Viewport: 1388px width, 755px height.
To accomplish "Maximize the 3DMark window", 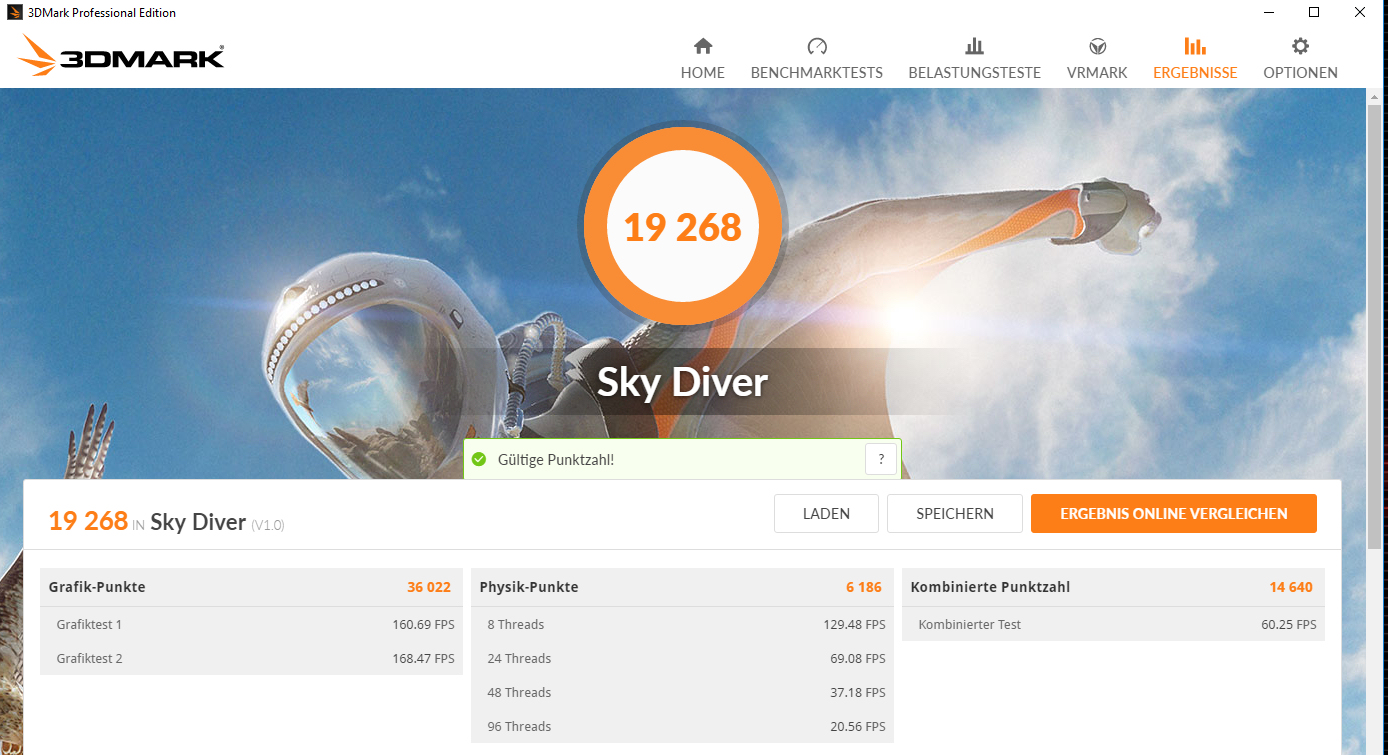I will [1314, 13].
